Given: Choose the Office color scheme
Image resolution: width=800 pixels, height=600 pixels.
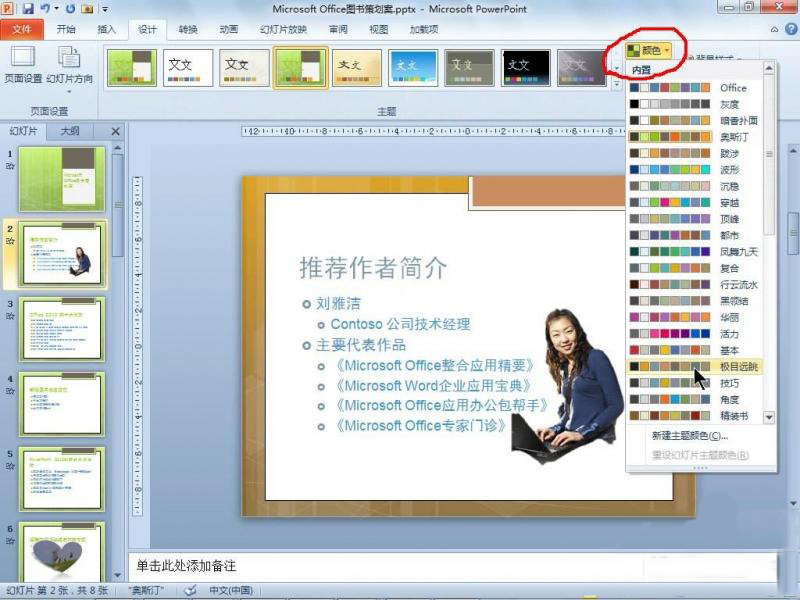Looking at the screenshot, I should [694, 88].
